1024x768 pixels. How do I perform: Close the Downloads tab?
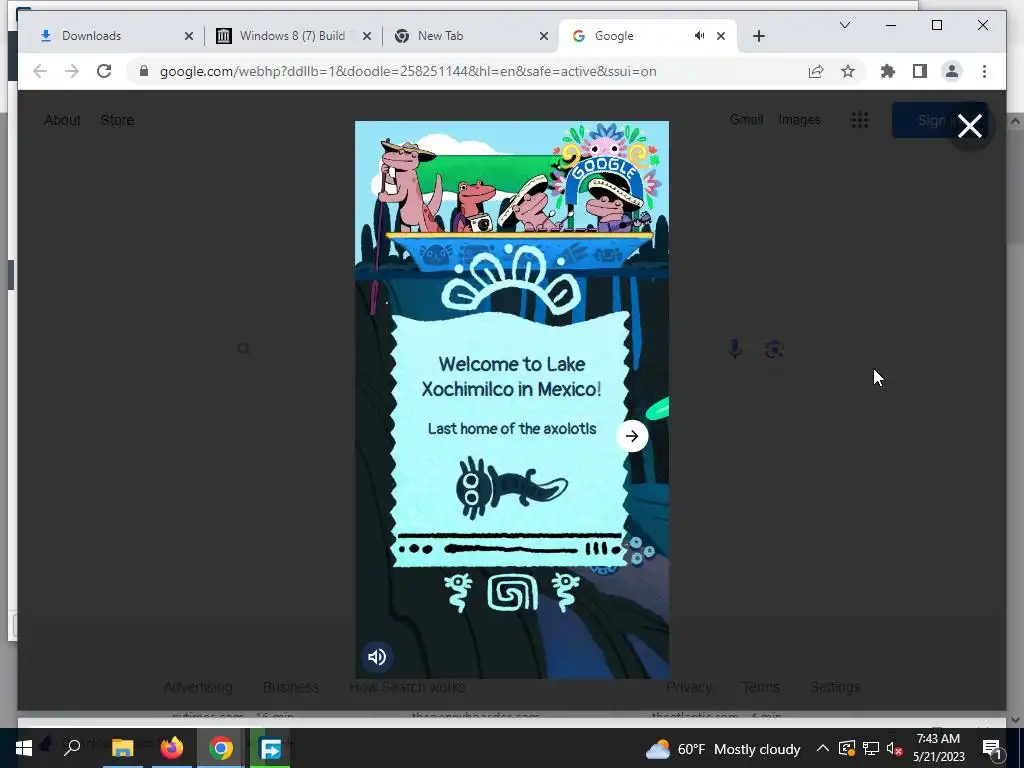coord(189,36)
